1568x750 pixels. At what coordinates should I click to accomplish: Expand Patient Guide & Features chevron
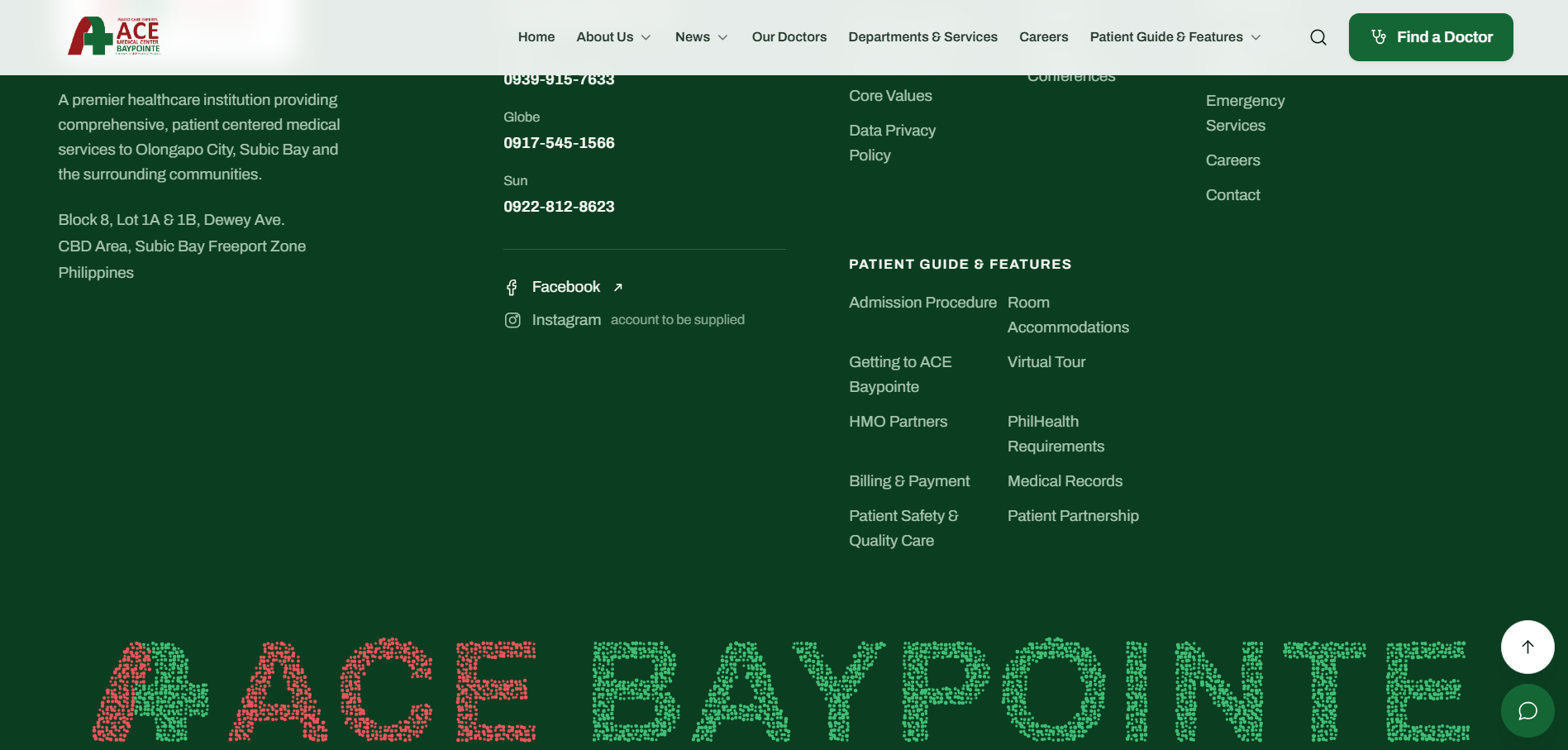point(1256,37)
